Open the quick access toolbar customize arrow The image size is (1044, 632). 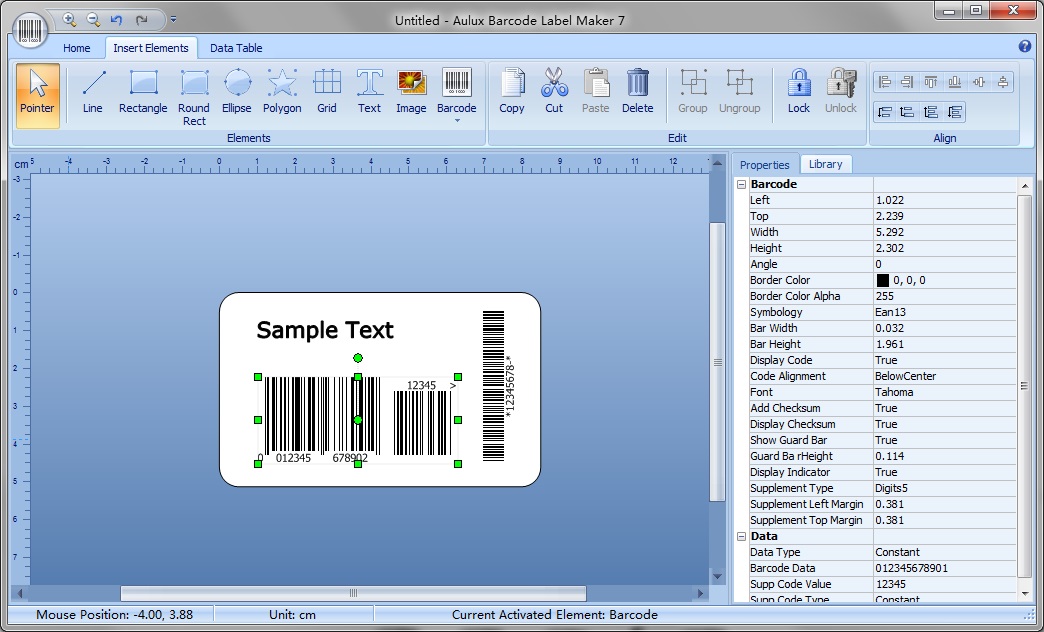point(173,19)
